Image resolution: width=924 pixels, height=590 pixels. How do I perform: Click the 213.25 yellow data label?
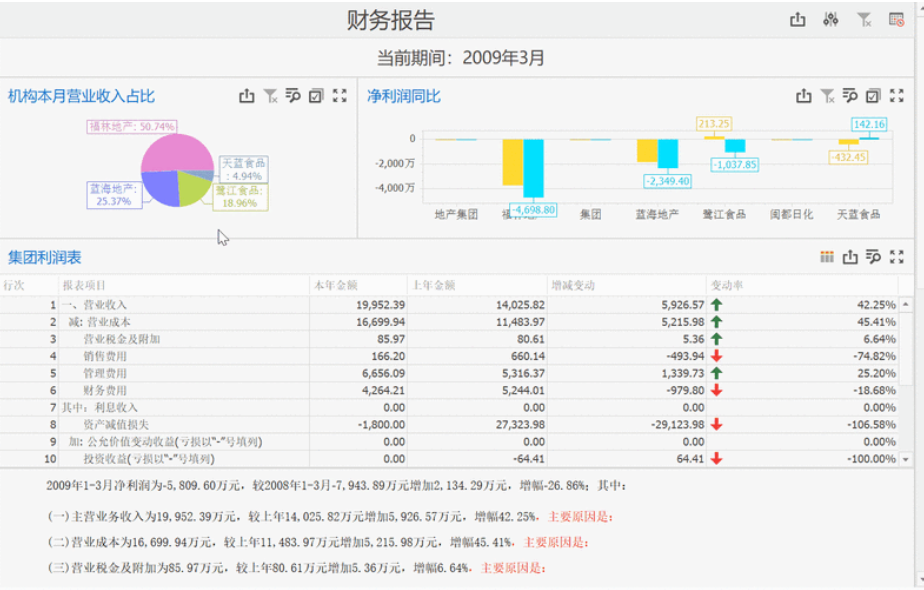pyautogui.click(x=714, y=124)
